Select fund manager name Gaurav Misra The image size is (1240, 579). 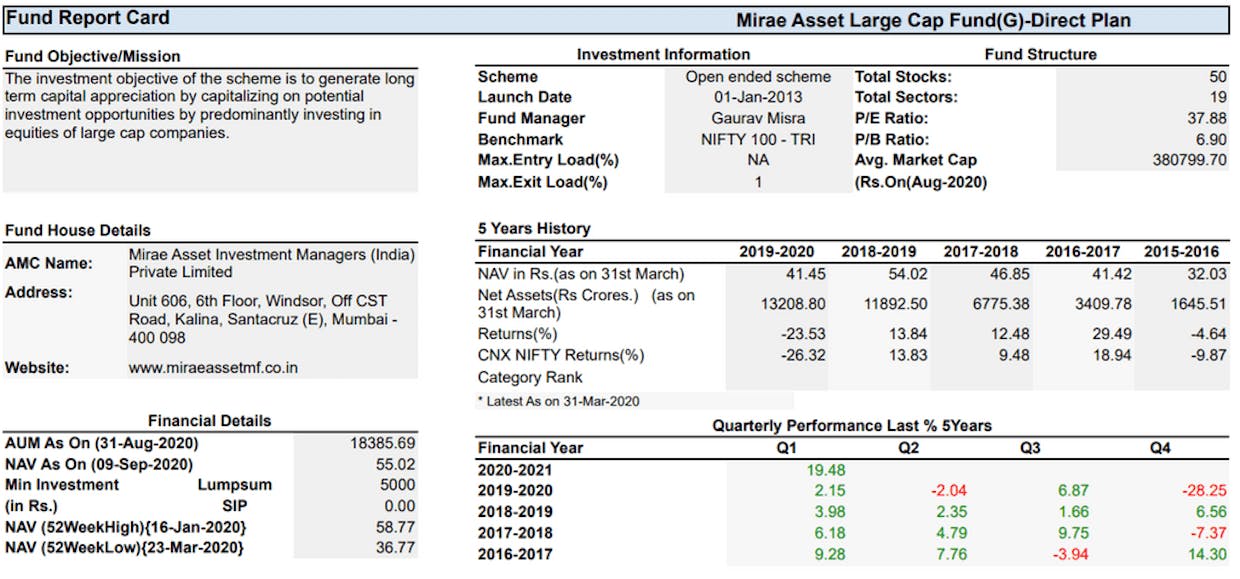click(758, 119)
